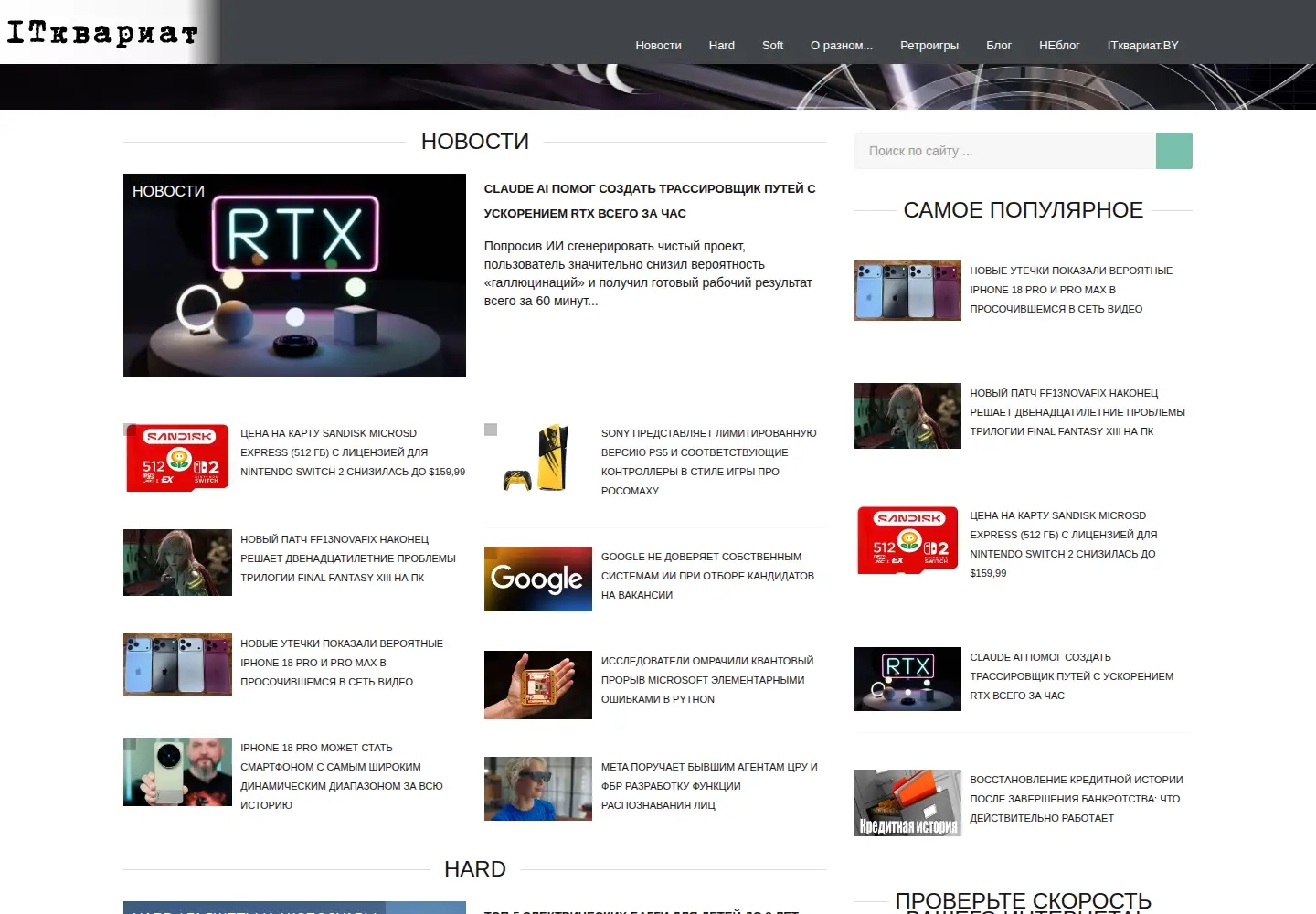Open Sony PS5 limited edition article link
Image resolution: width=1316 pixels, height=914 pixels.
[709, 462]
